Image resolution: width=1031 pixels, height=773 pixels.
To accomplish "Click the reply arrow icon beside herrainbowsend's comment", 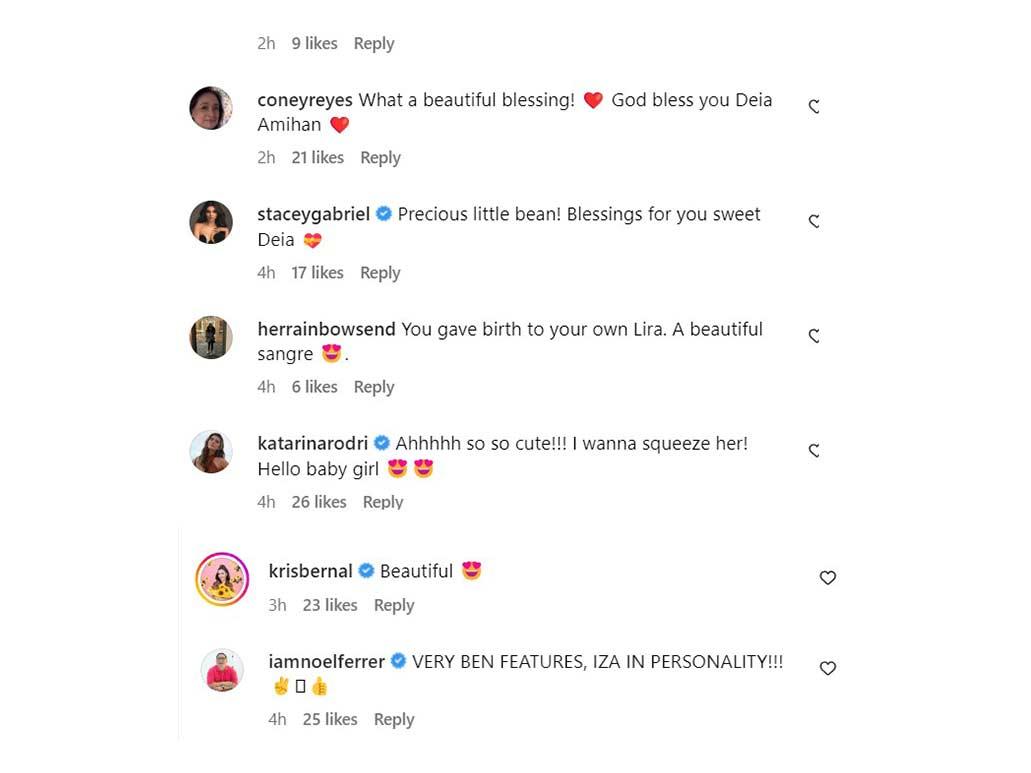I will click(813, 336).
